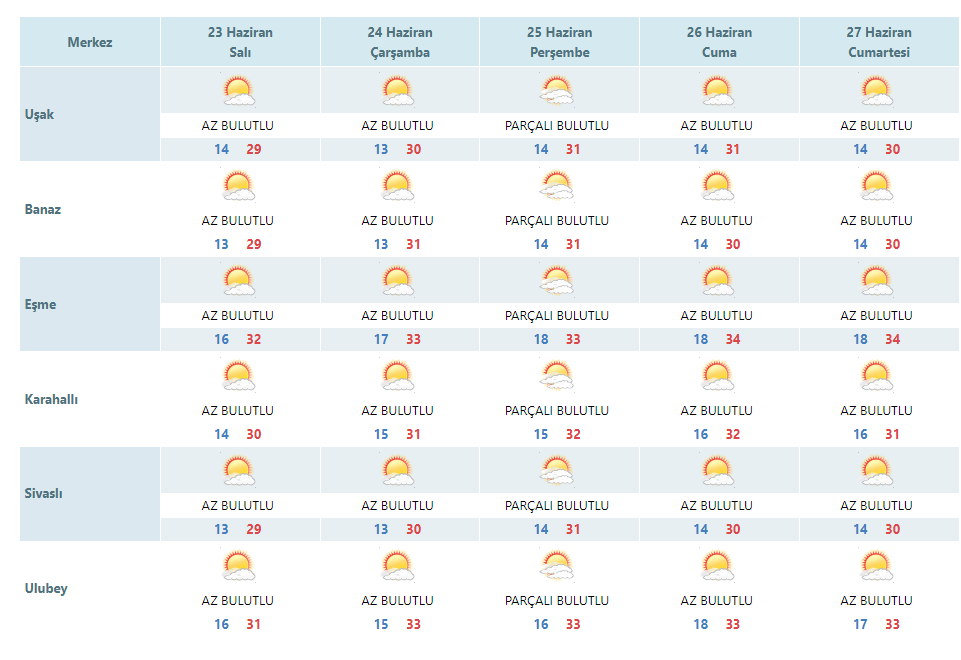Click Uşak weather icon for 25 Haziran Perşembe
The image size is (961, 660).
click(557, 91)
